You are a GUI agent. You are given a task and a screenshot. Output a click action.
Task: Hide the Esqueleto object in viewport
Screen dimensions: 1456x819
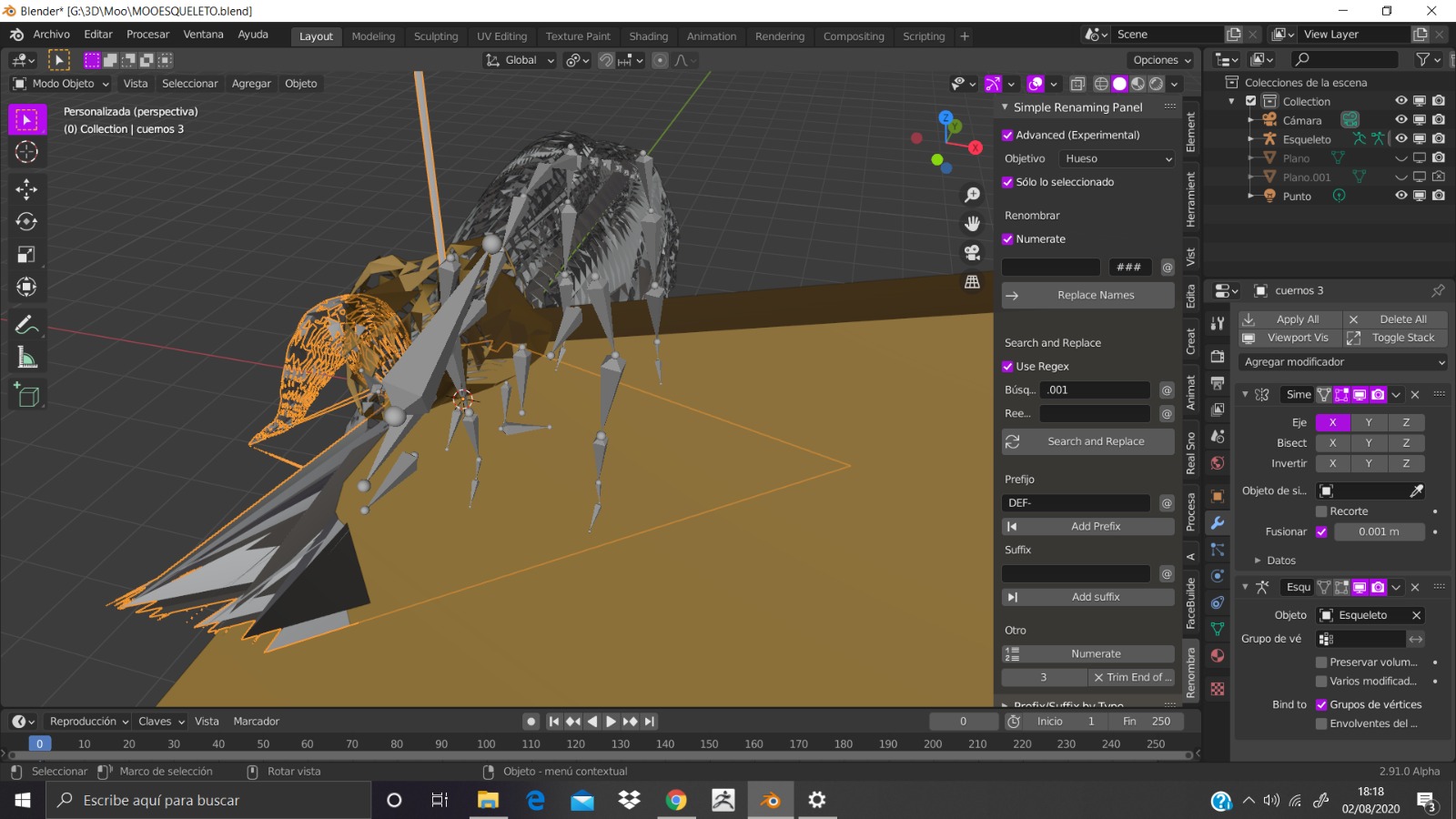pos(1401,138)
